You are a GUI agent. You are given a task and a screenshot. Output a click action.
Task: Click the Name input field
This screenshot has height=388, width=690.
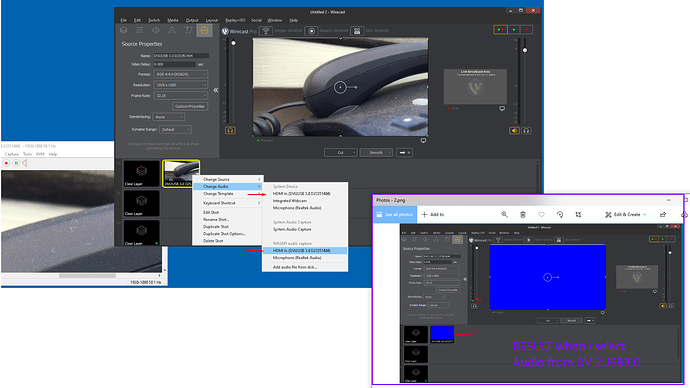[180, 56]
